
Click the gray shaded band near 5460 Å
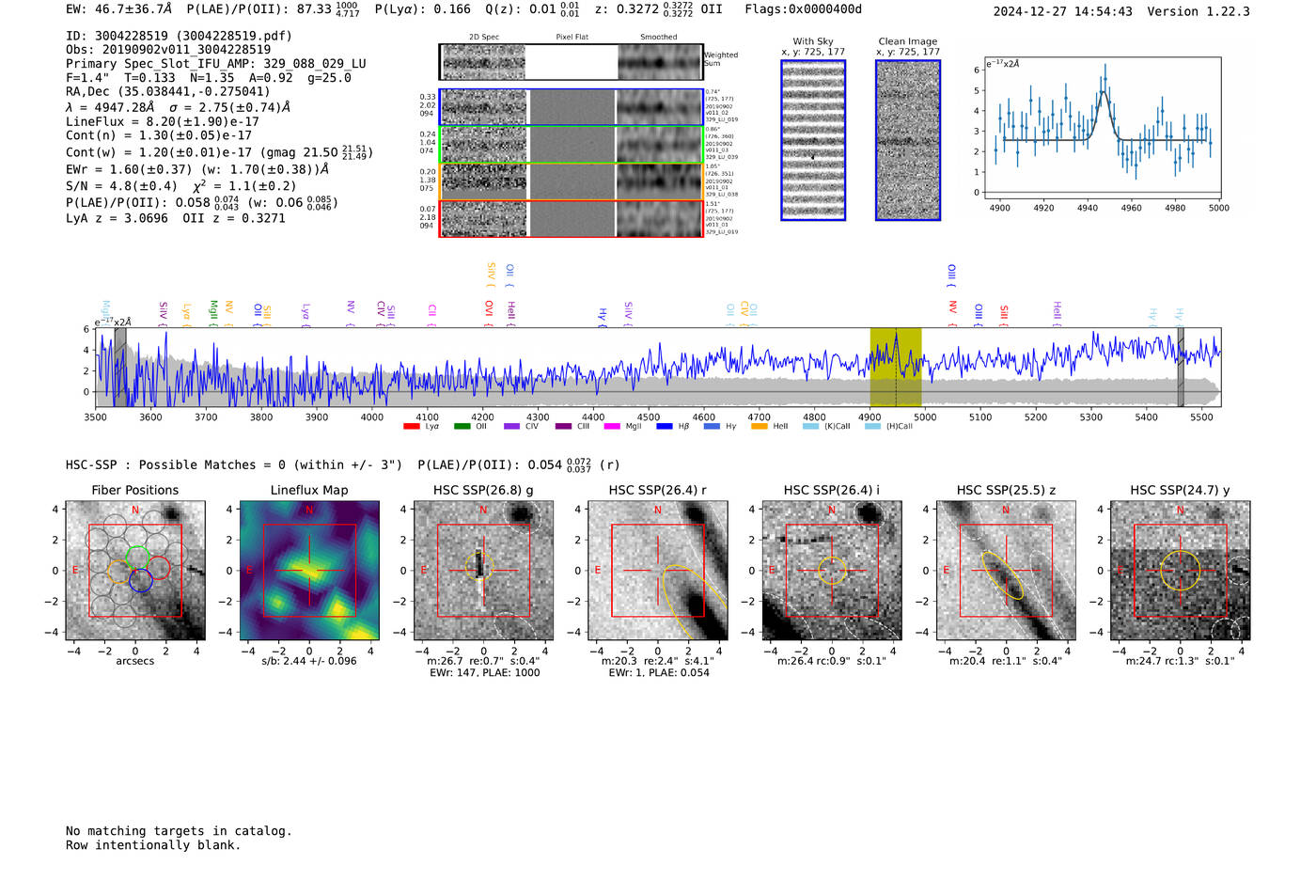point(1181,367)
